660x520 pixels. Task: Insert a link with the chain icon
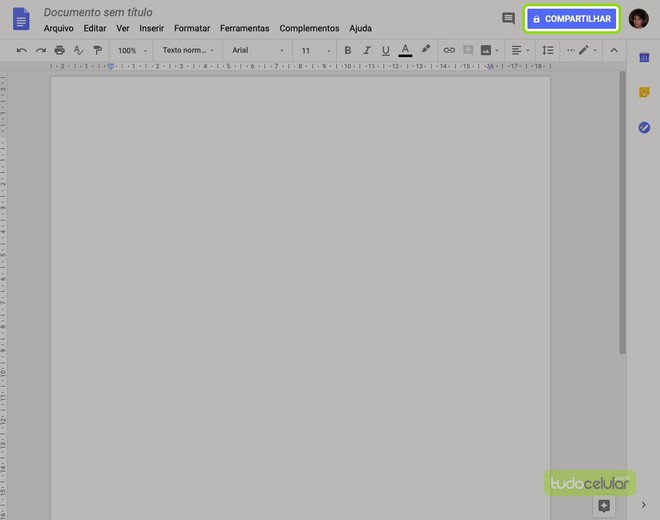click(x=449, y=50)
